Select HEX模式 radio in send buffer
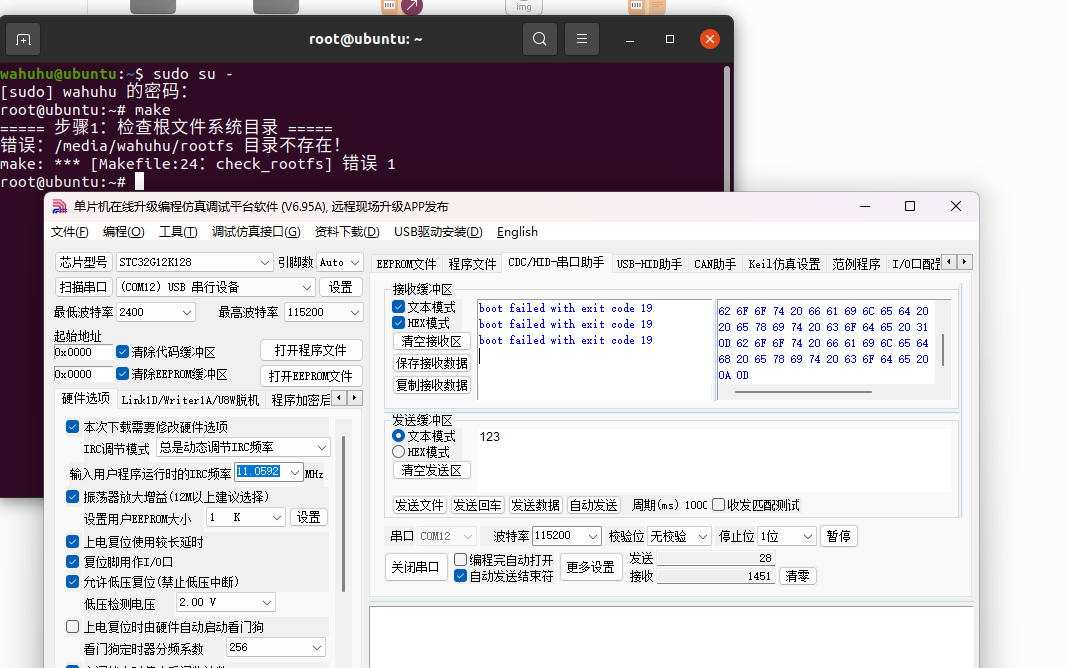Viewport: 1067px width, 668px height. click(399, 452)
